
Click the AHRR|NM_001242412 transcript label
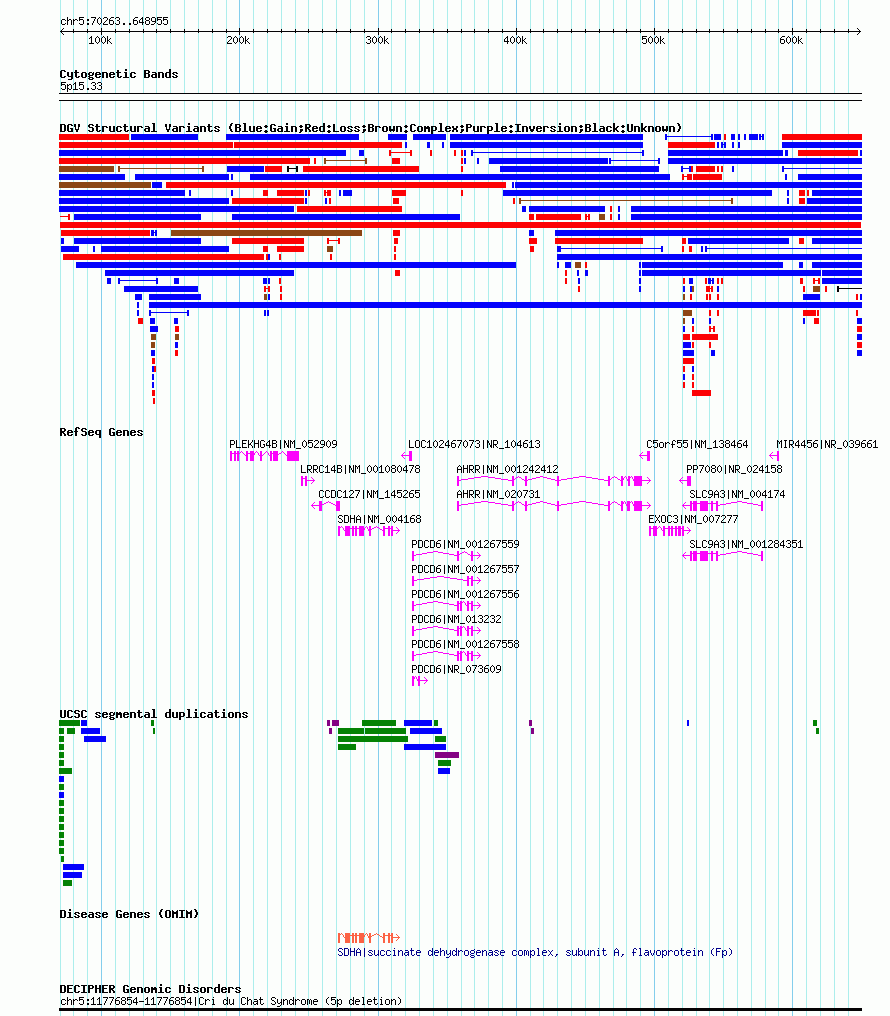pos(507,469)
